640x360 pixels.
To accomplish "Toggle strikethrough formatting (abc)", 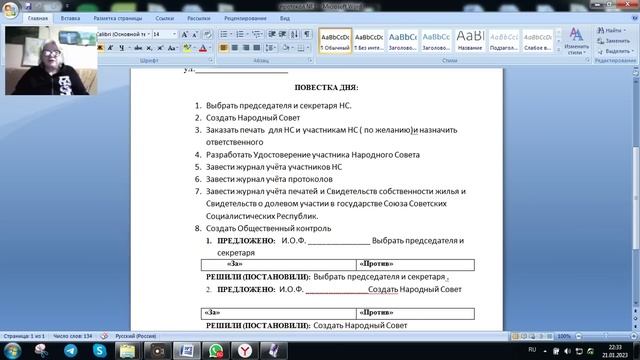I will click(138, 48).
